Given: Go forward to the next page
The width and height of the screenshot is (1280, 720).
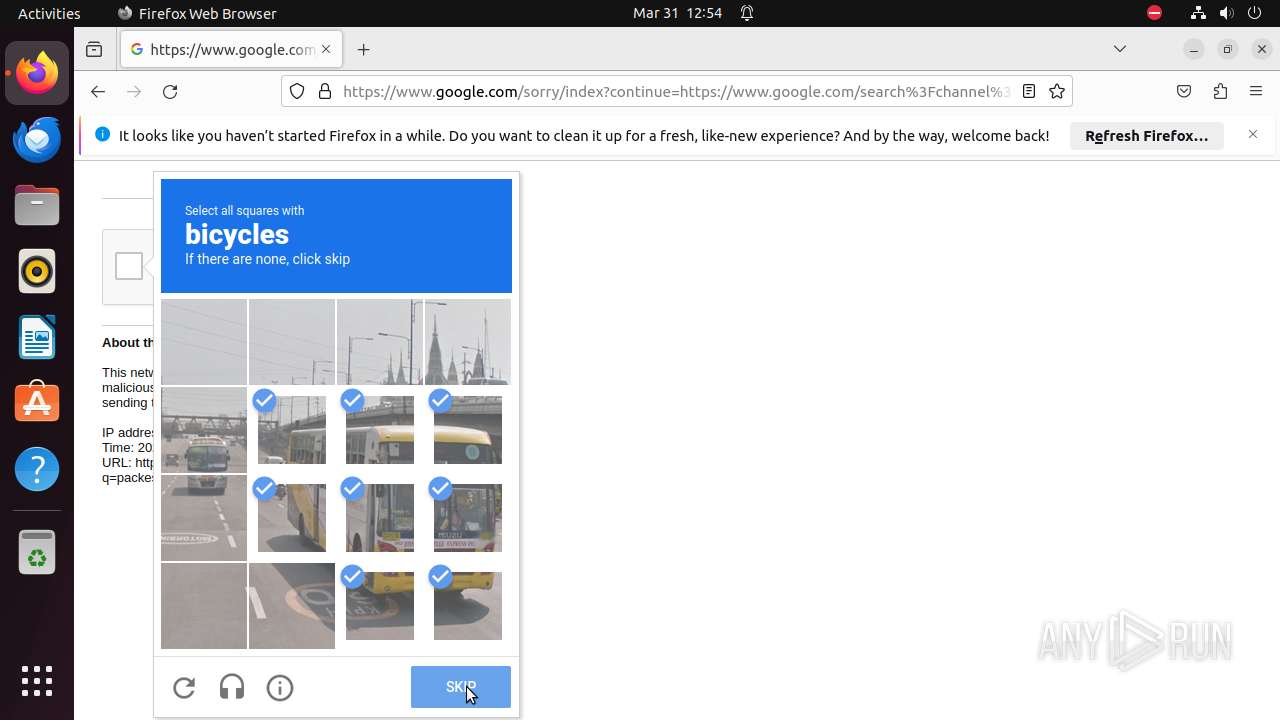Looking at the screenshot, I should pos(134,91).
